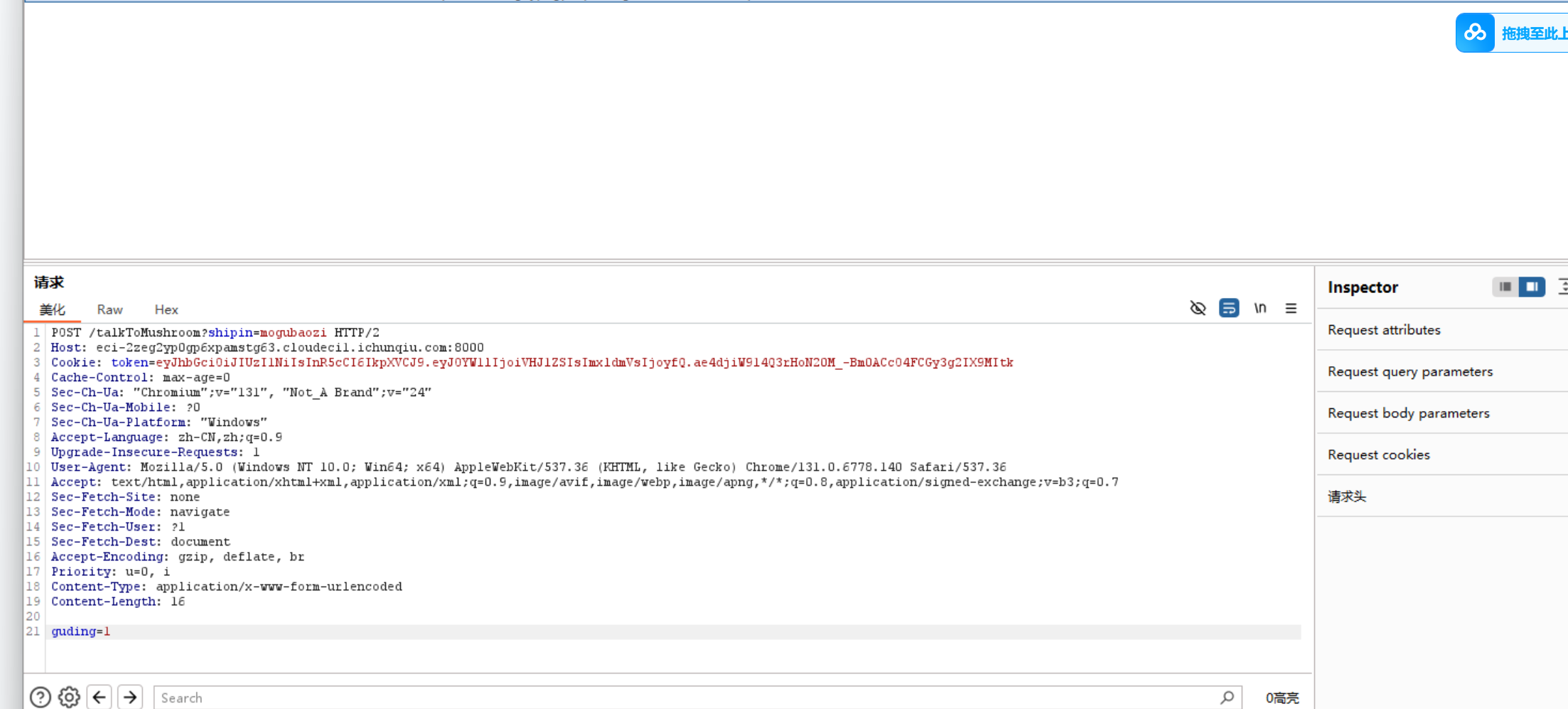Screen dimensions: 1568x709
Task: Click the help question mark icon
Action: click(41, 697)
